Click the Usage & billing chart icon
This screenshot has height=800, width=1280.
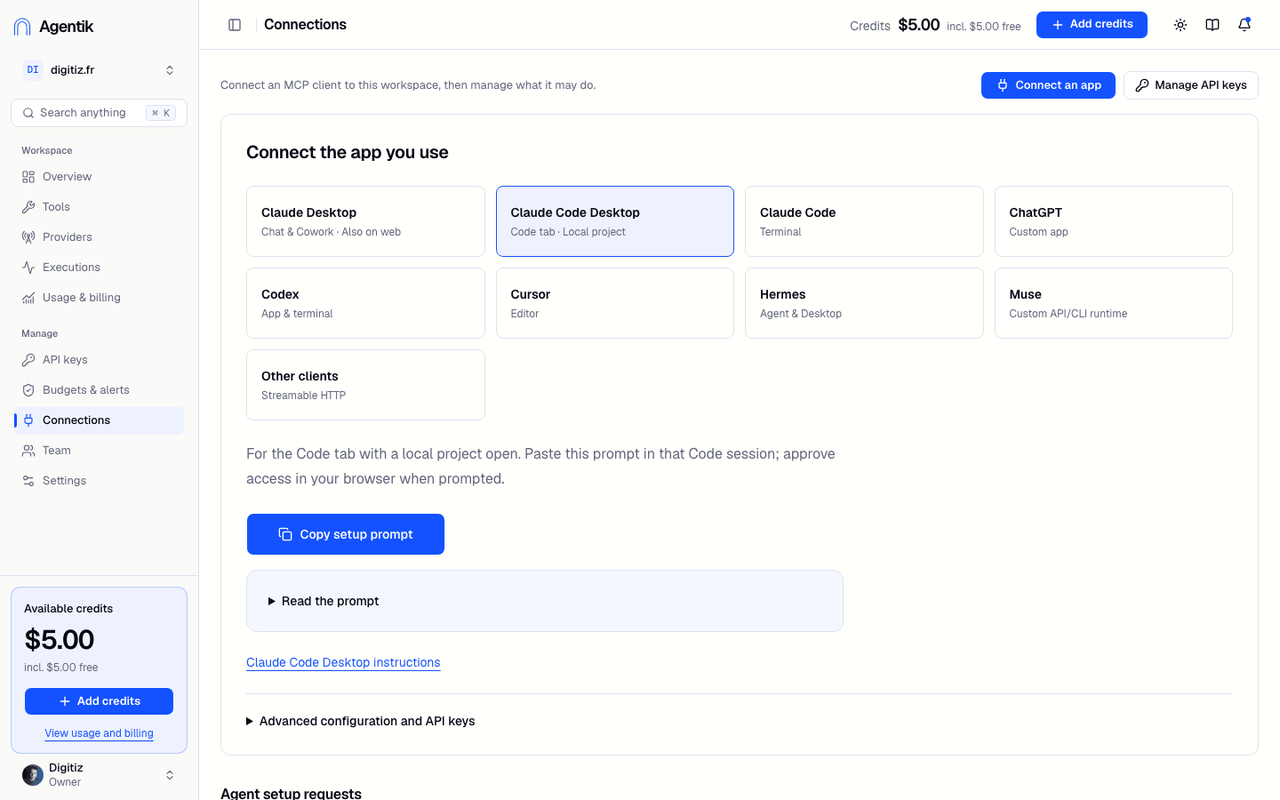tap(28, 297)
